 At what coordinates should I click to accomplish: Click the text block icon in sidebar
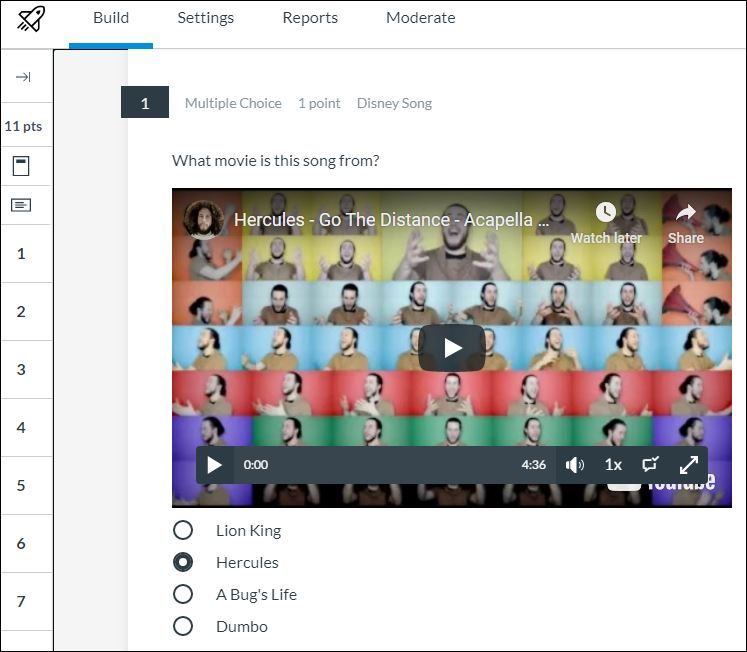pos(21,205)
